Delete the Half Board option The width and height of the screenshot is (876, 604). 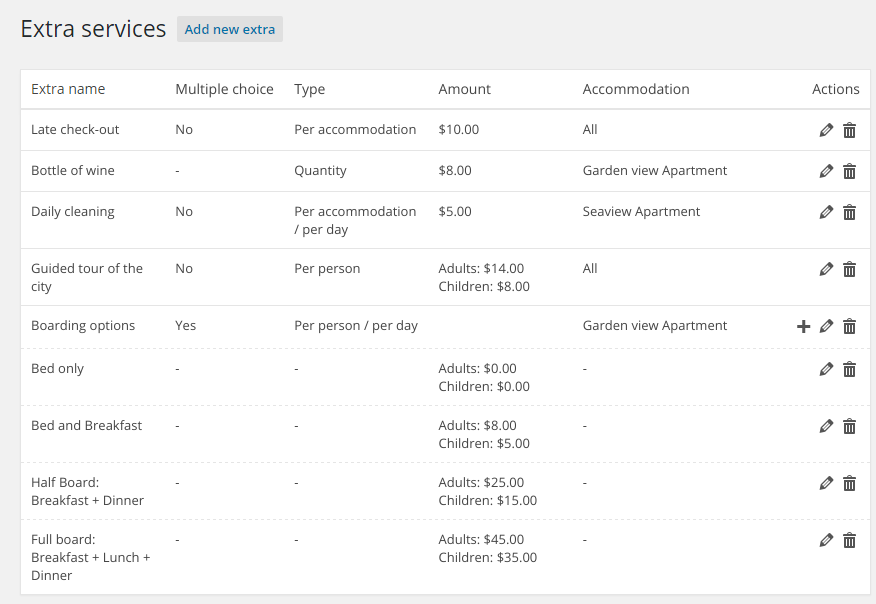849,483
